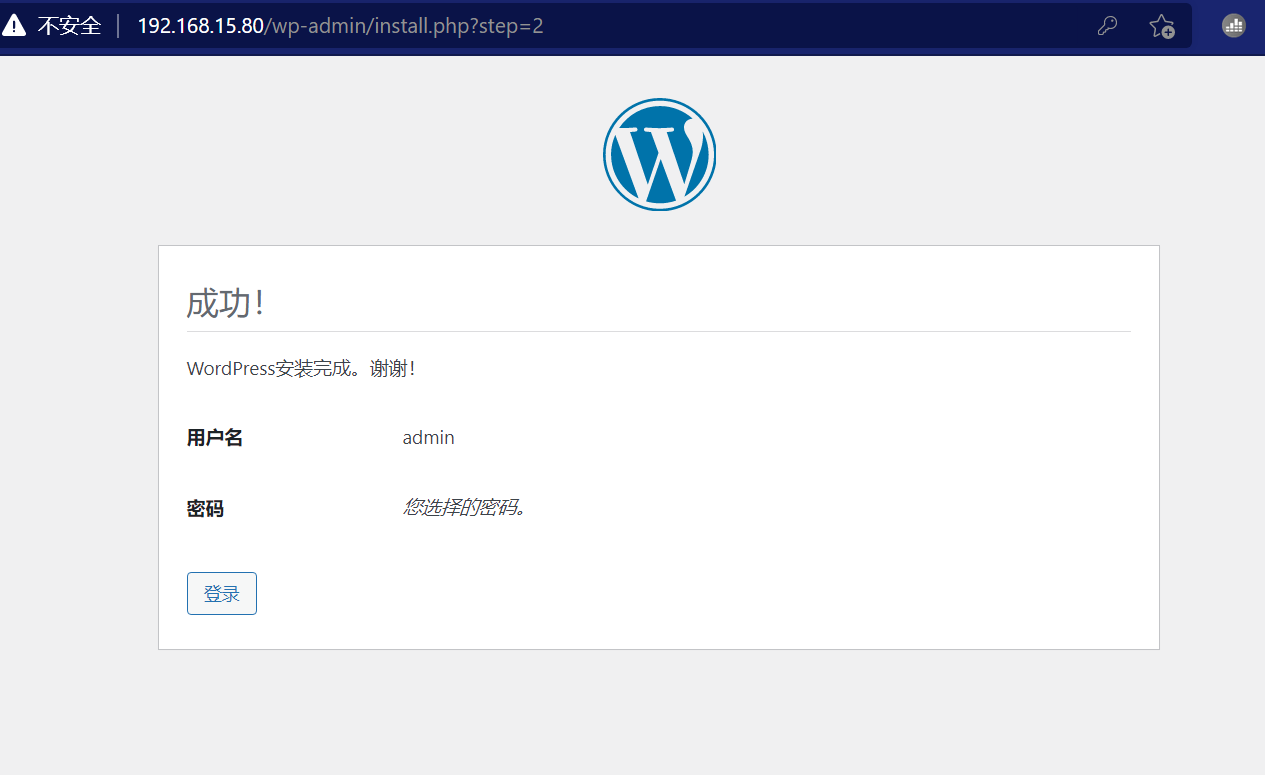Click the round extension icon in toolbar

click(x=1234, y=26)
